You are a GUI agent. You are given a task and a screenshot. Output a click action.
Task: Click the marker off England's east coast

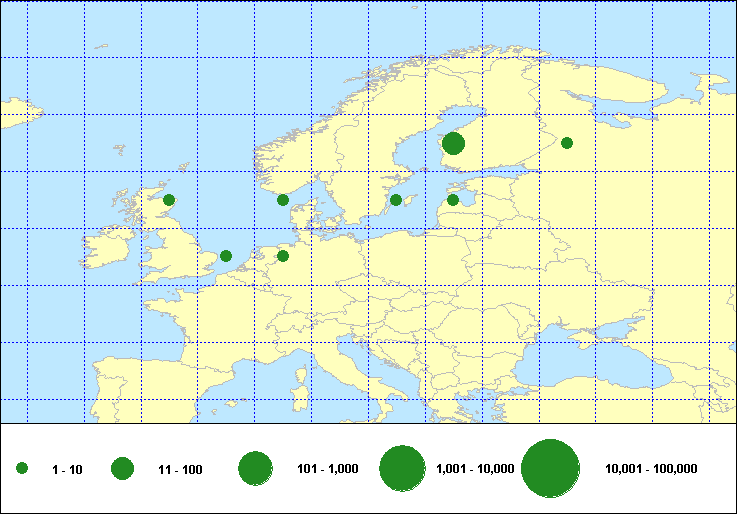point(226,256)
